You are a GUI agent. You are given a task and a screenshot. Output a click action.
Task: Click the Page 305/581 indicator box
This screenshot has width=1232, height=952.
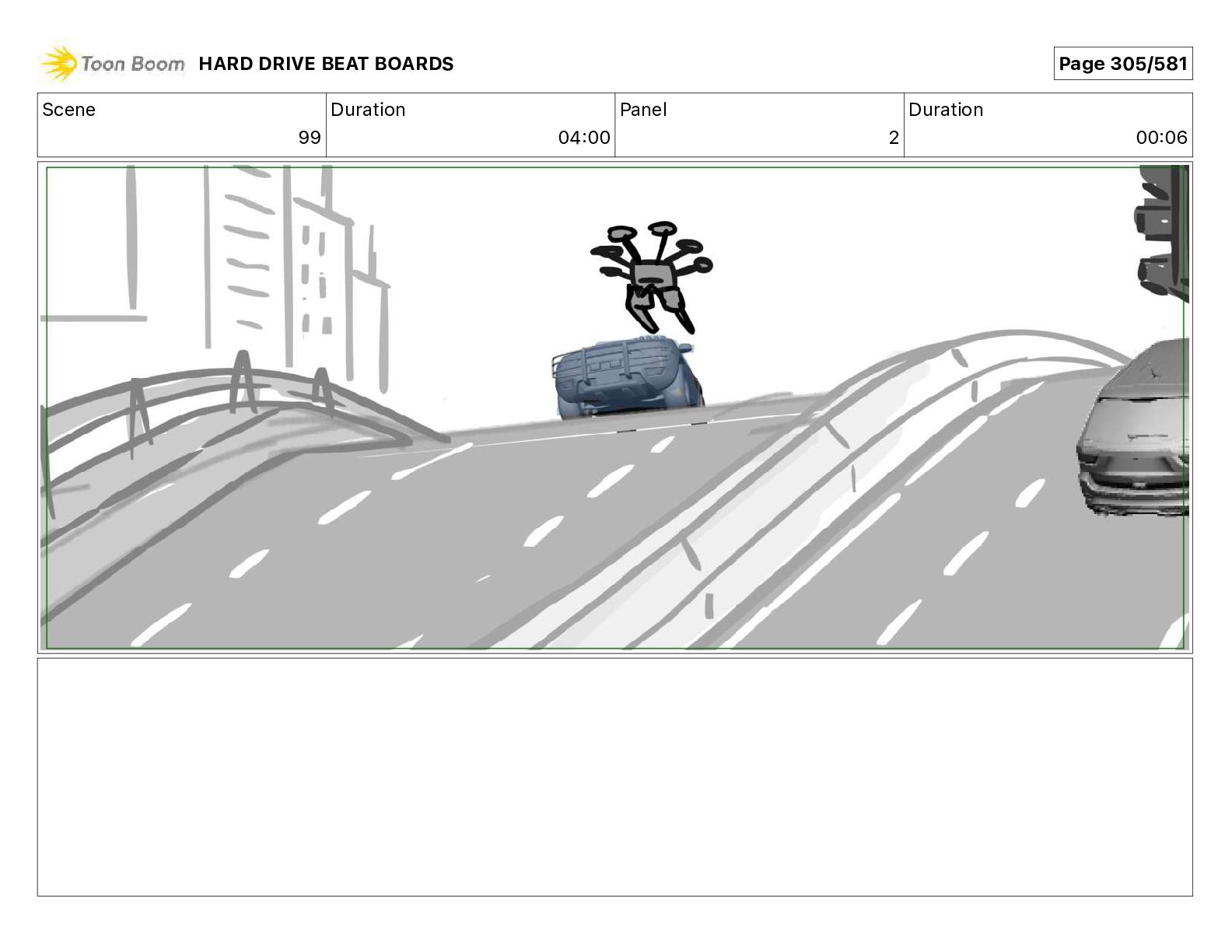1122,64
